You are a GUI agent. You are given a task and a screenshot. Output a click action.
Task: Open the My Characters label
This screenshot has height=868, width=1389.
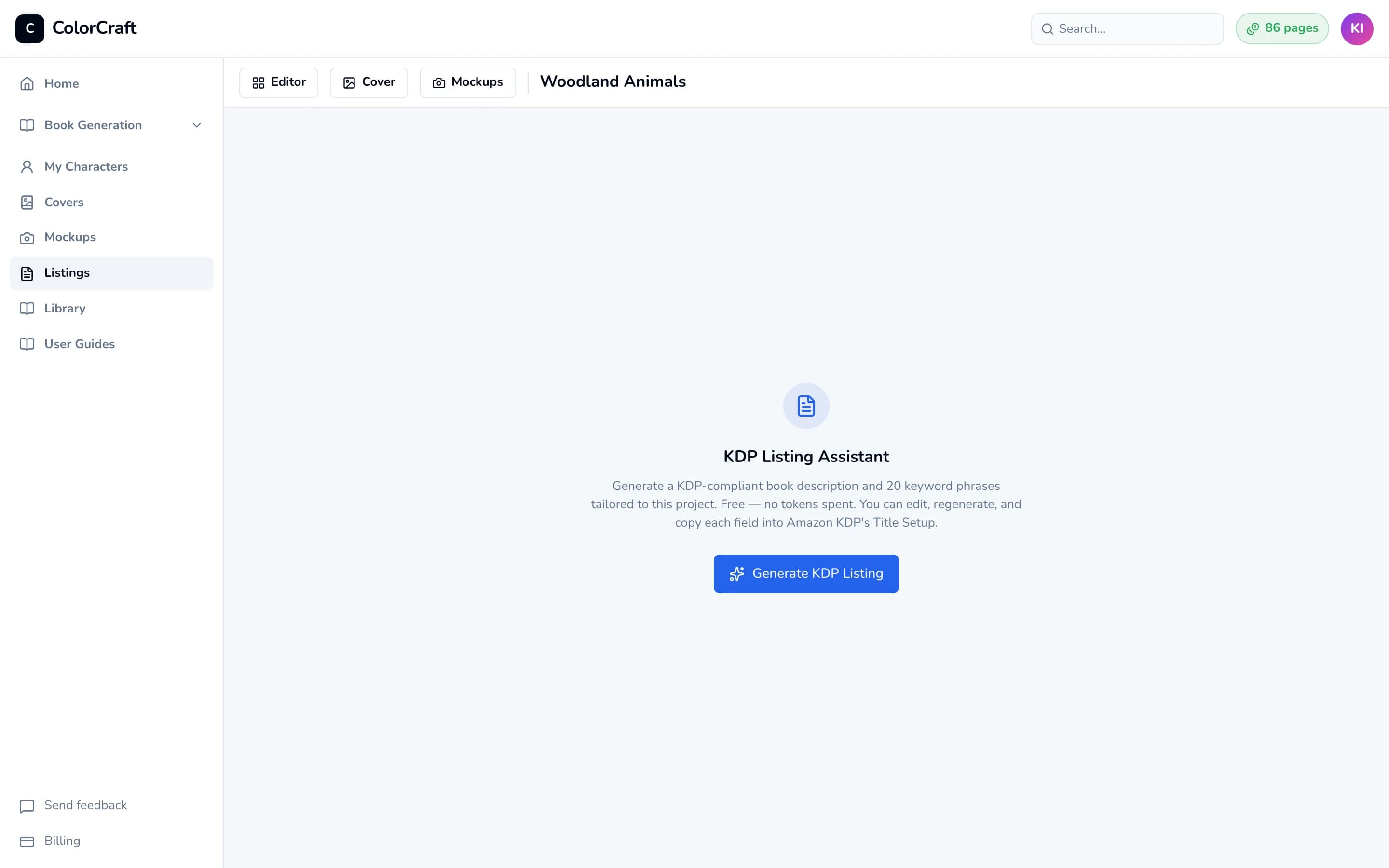tap(86, 166)
